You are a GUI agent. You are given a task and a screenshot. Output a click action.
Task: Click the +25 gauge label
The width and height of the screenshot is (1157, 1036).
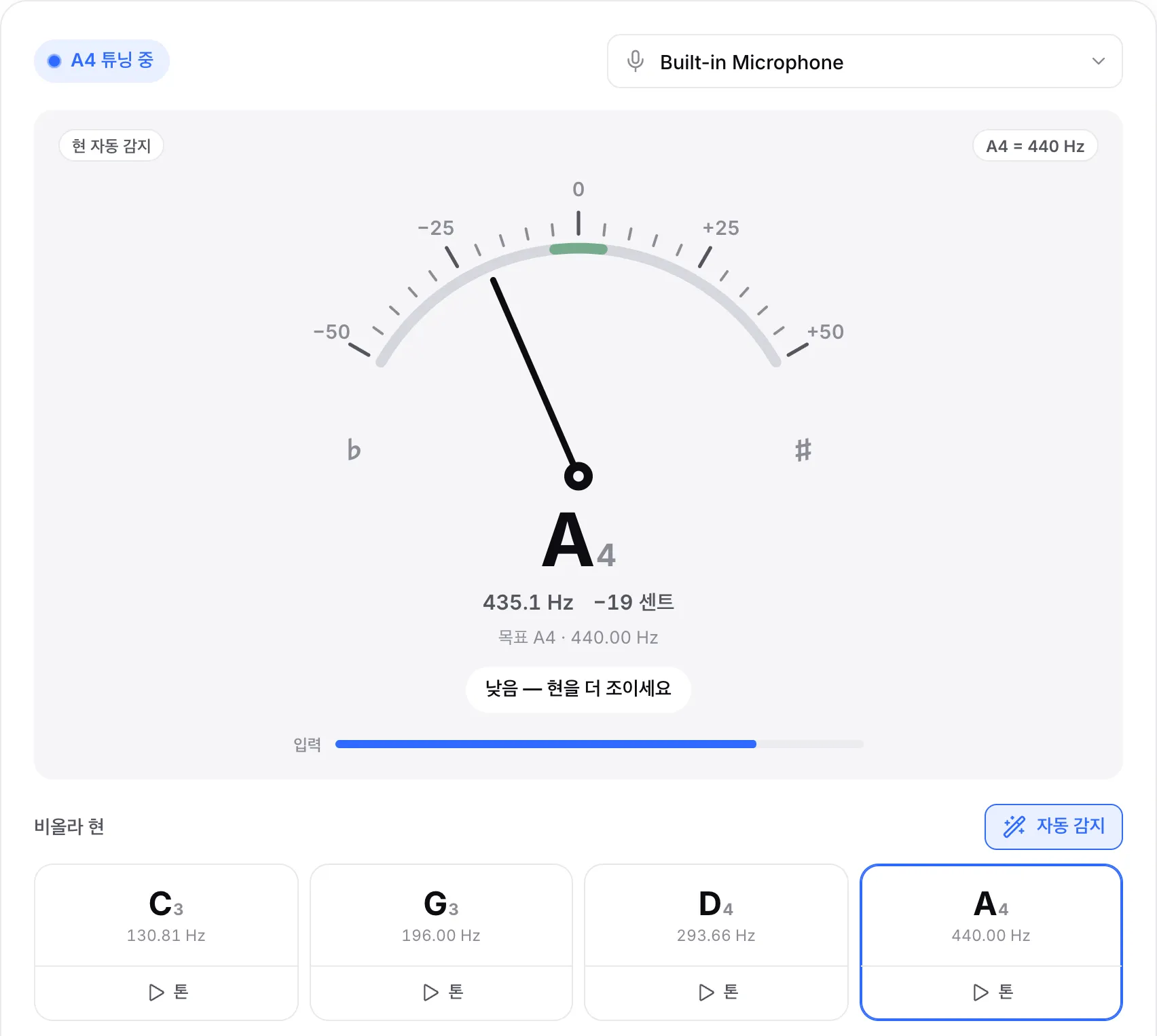pyautogui.click(x=721, y=228)
